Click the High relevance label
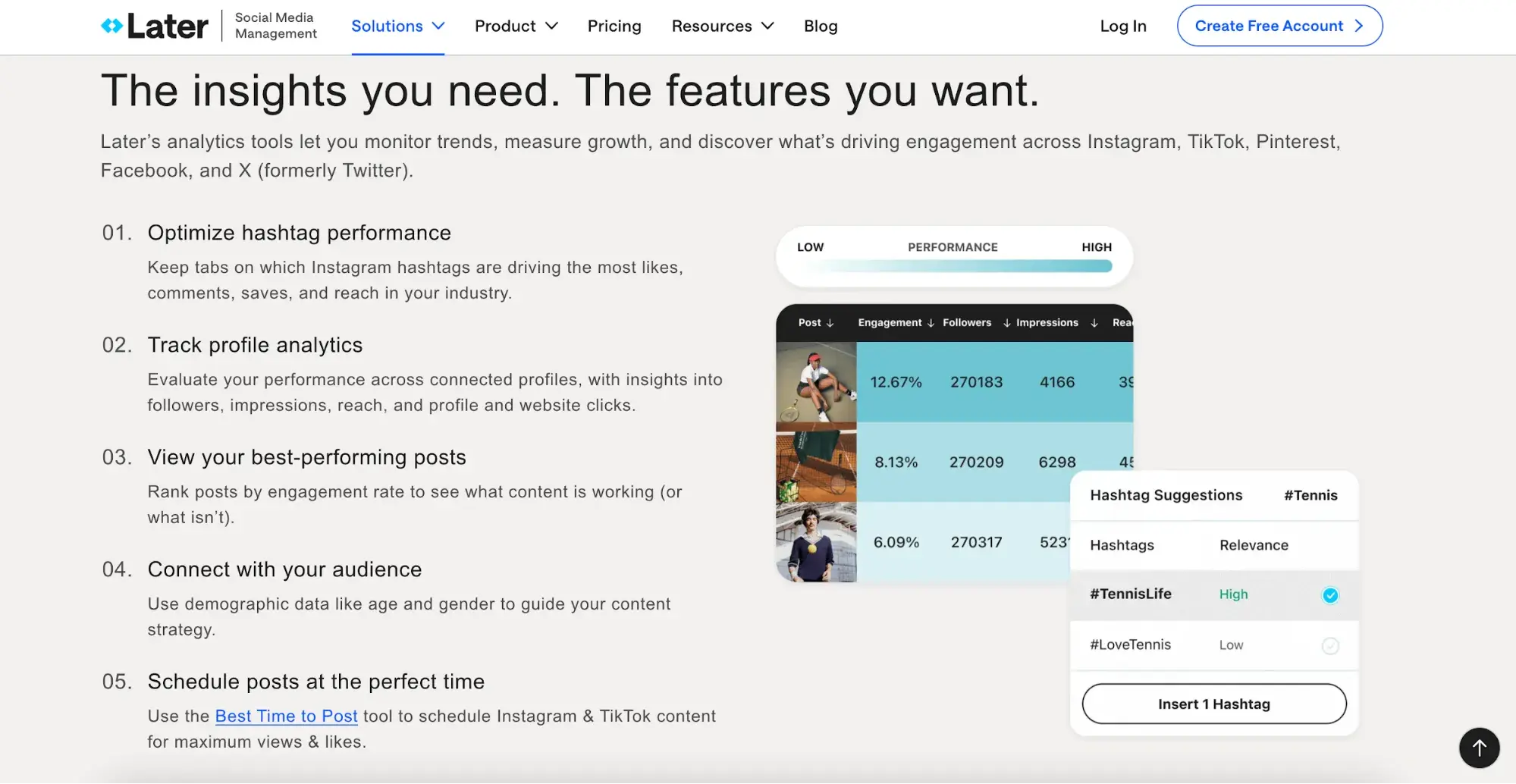 (1233, 594)
